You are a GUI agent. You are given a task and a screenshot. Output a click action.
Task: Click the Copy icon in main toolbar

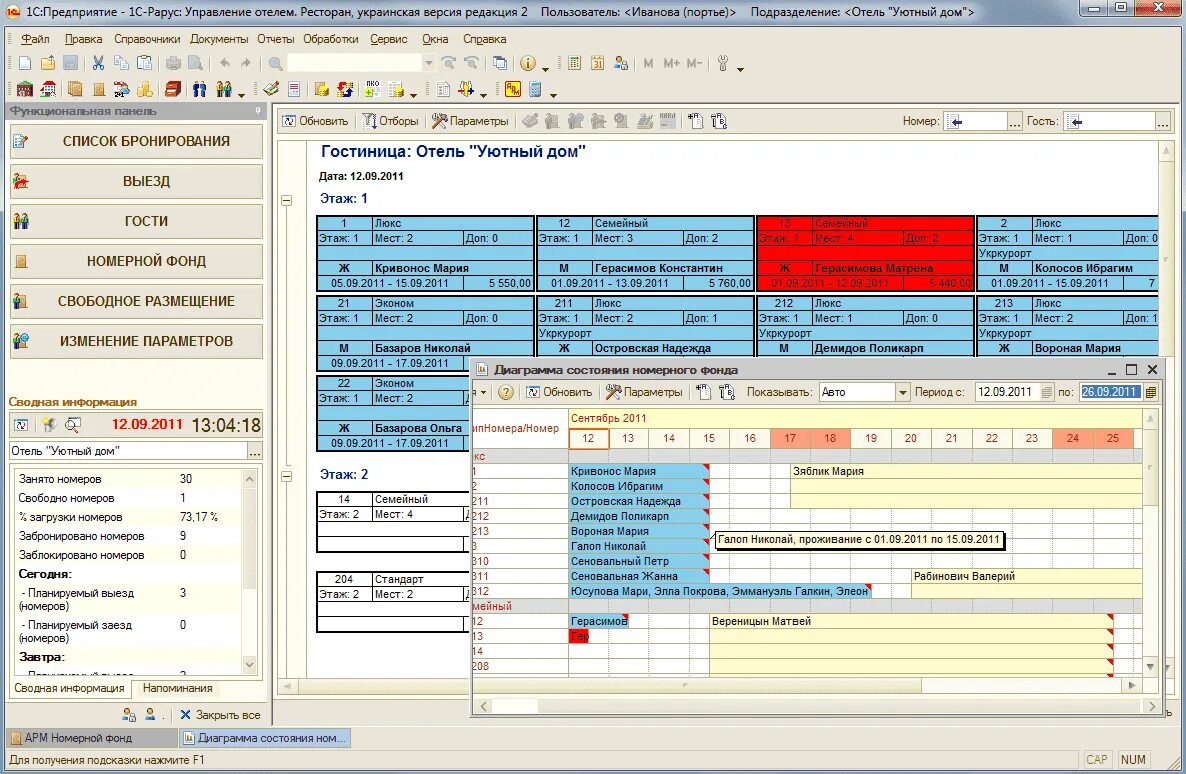tap(121, 64)
